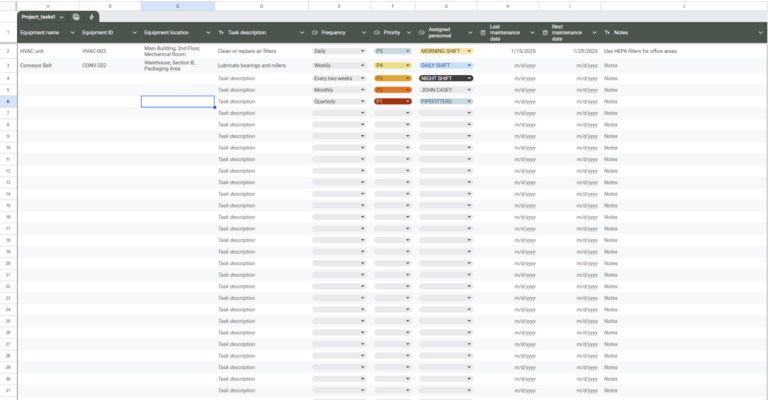The height and width of the screenshot is (400, 768).
Task: Click the selected empty cell C6
Action: click(x=178, y=101)
